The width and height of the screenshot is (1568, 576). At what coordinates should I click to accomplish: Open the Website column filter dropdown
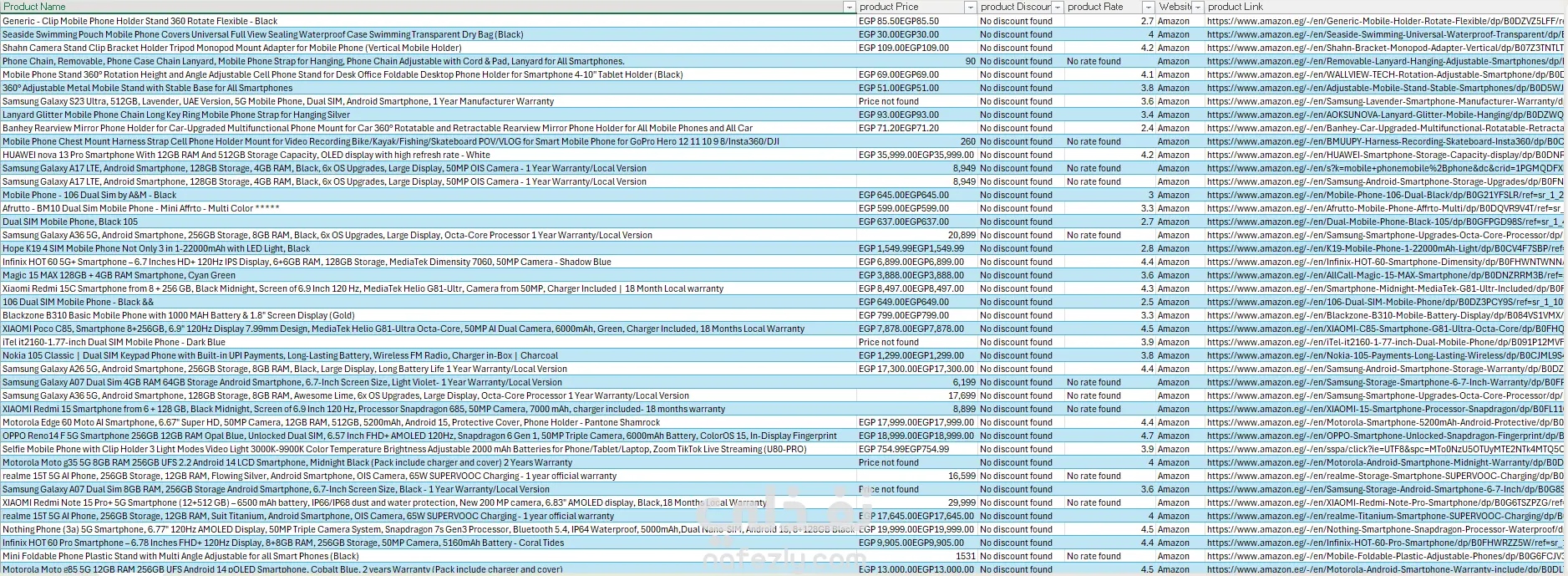click(1198, 7)
